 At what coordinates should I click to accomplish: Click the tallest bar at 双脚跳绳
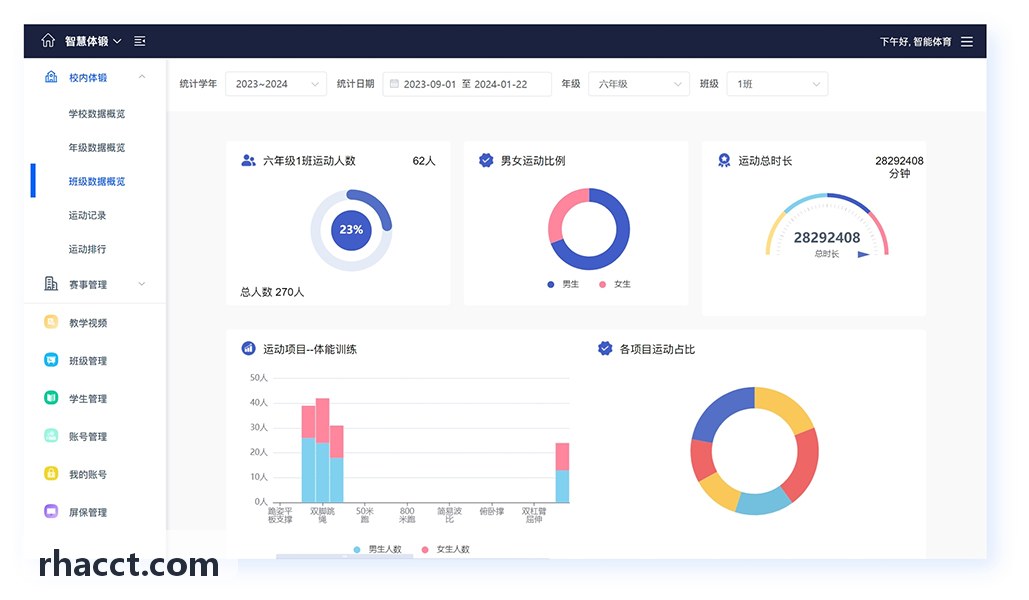click(322, 450)
